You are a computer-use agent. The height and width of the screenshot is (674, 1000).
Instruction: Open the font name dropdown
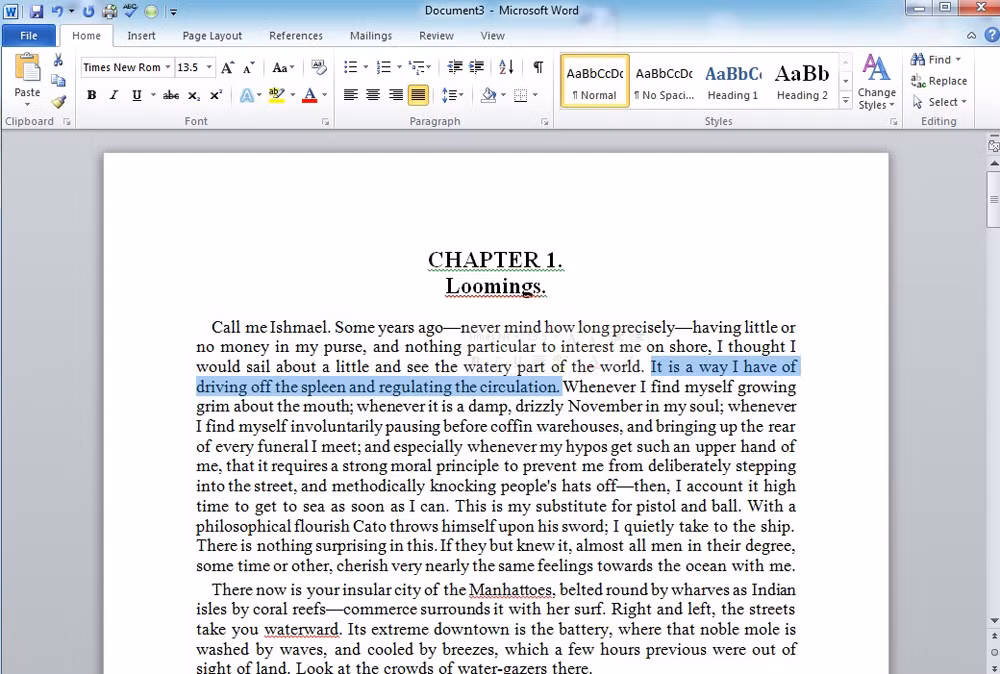(x=168, y=67)
